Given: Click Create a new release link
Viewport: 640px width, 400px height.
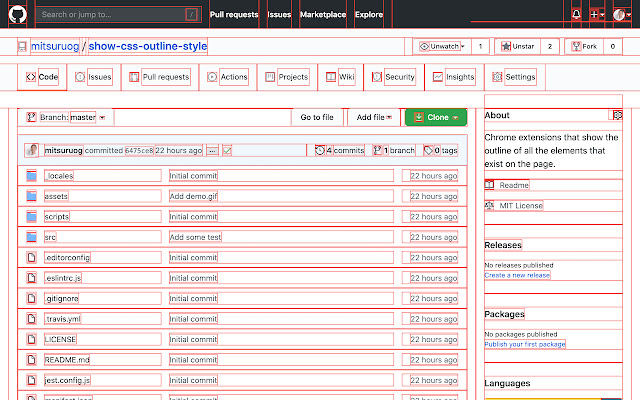Looking at the screenshot, I should (x=517, y=275).
